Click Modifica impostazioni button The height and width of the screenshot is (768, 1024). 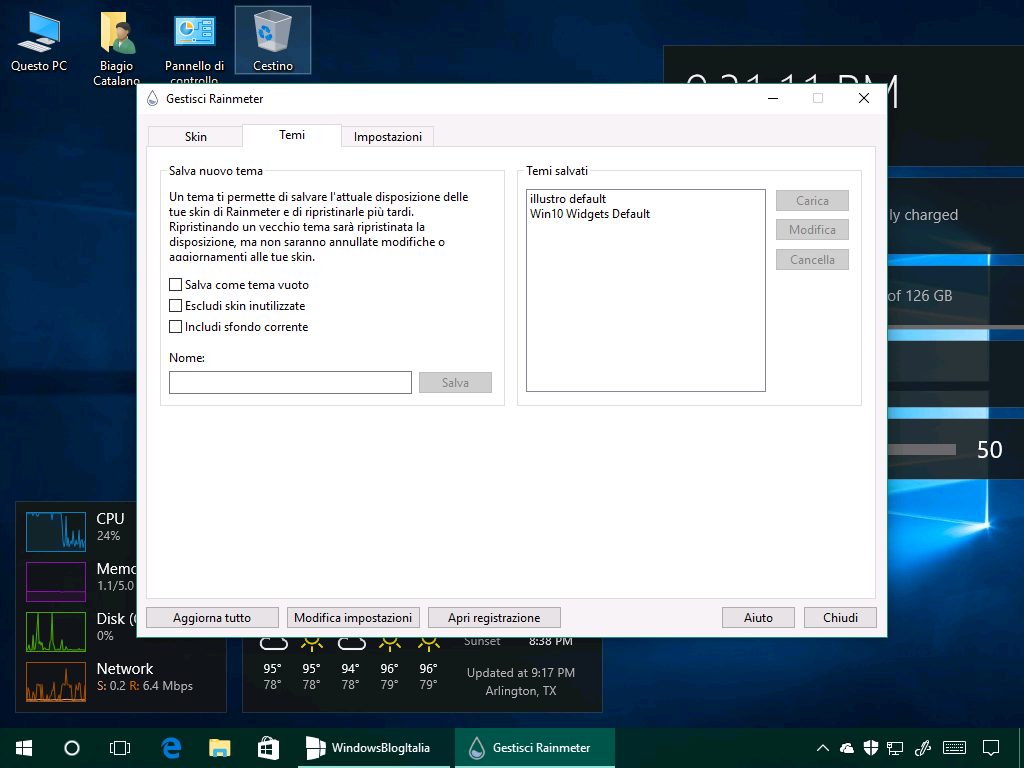pyautogui.click(x=353, y=618)
